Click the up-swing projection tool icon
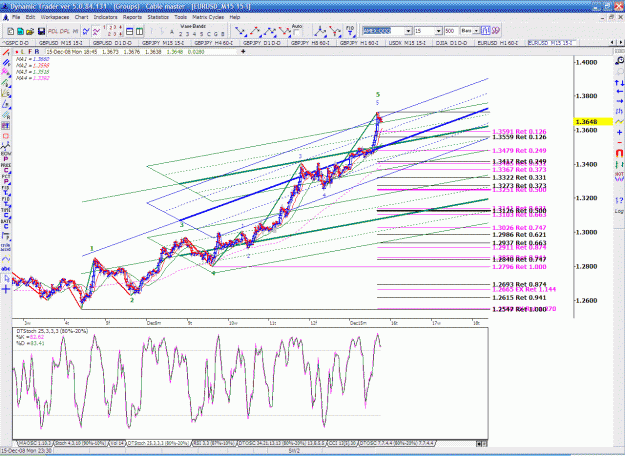Screen dimensions: 625x456 click(x=255, y=31)
